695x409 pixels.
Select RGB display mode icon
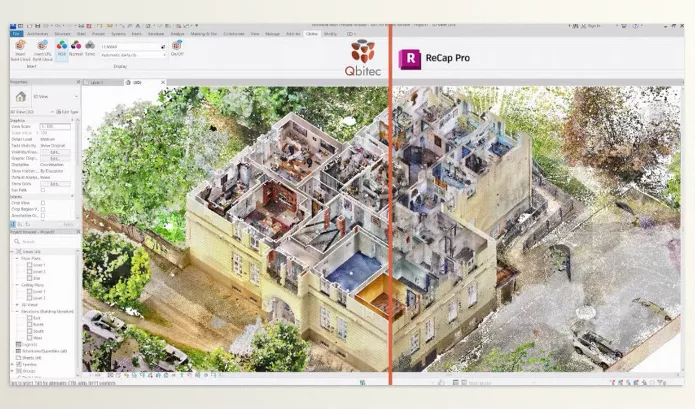(x=62, y=45)
